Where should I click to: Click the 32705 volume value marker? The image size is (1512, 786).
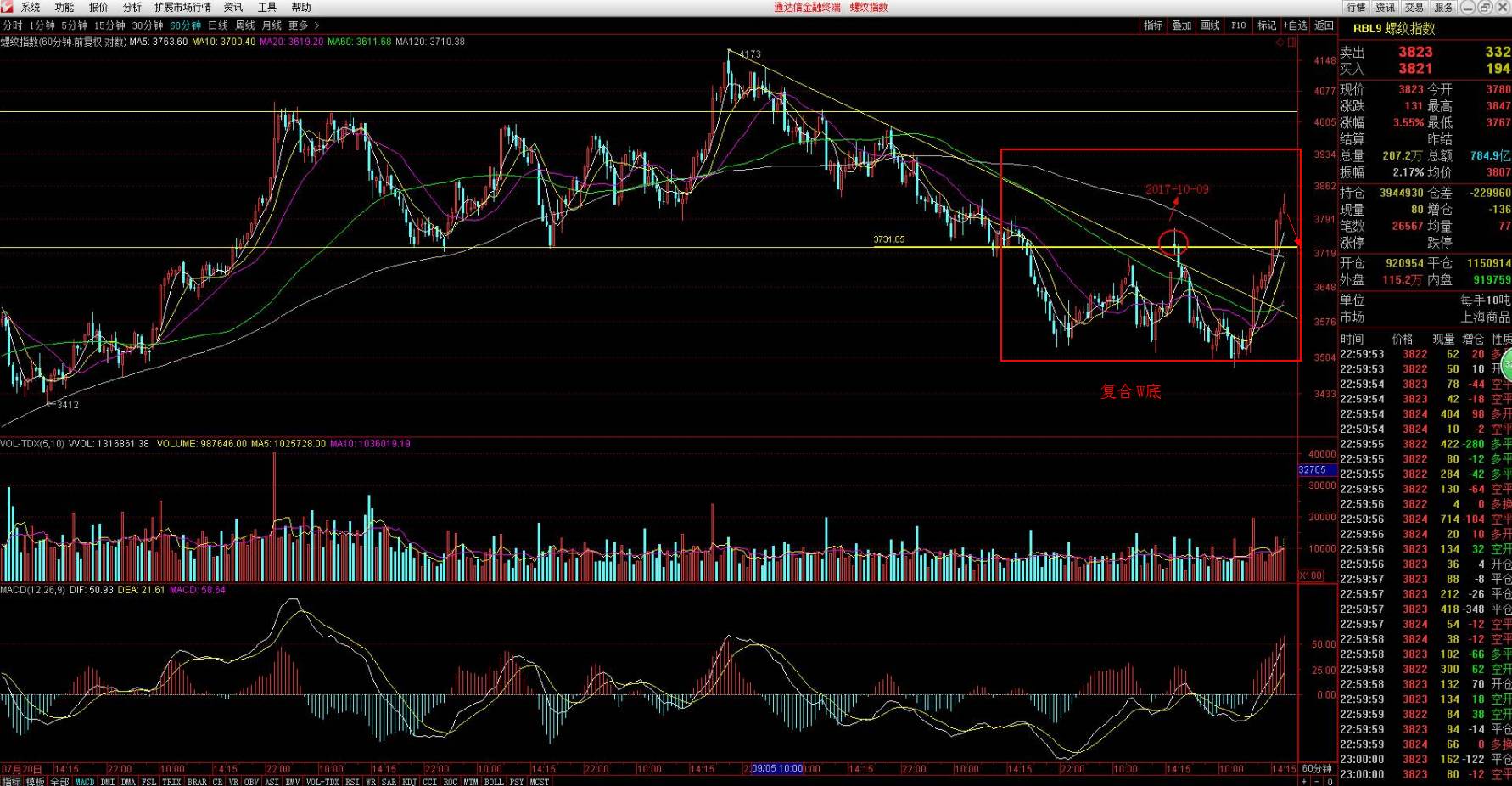tap(1313, 470)
